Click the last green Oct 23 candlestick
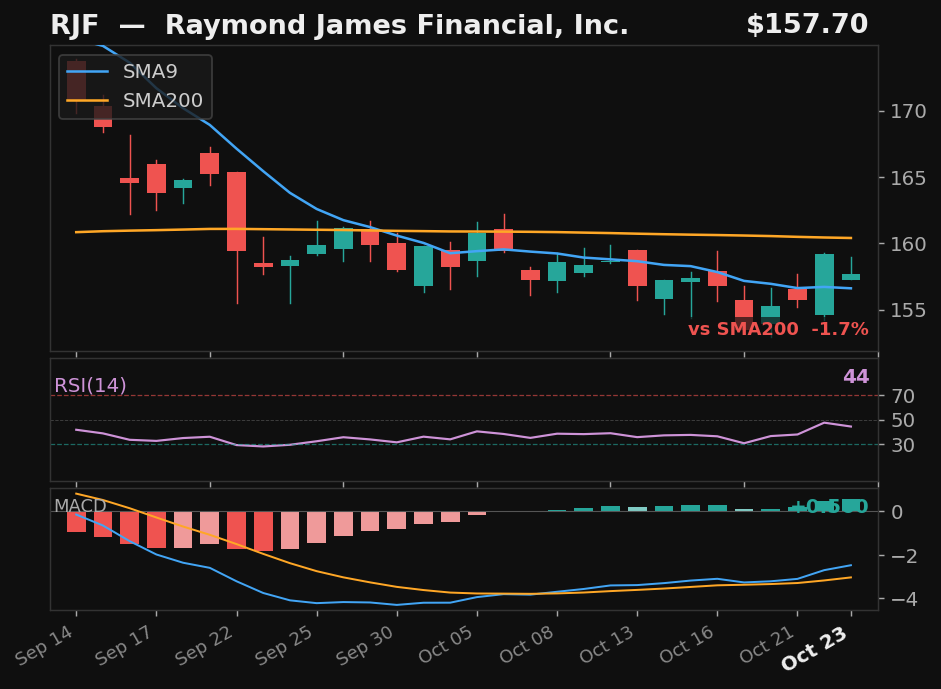The height and width of the screenshot is (689, 941). tap(851, 277)
